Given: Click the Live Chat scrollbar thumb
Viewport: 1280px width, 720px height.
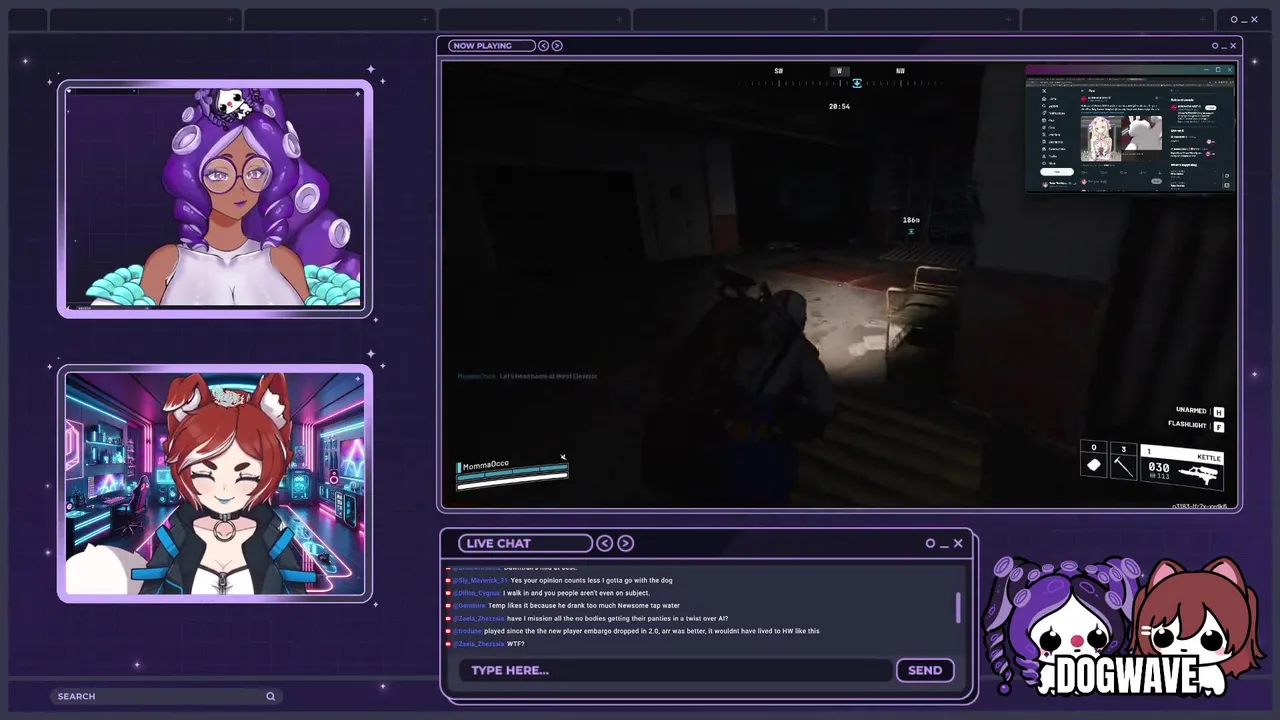Looking at the screenshot, I should point(959,608).
